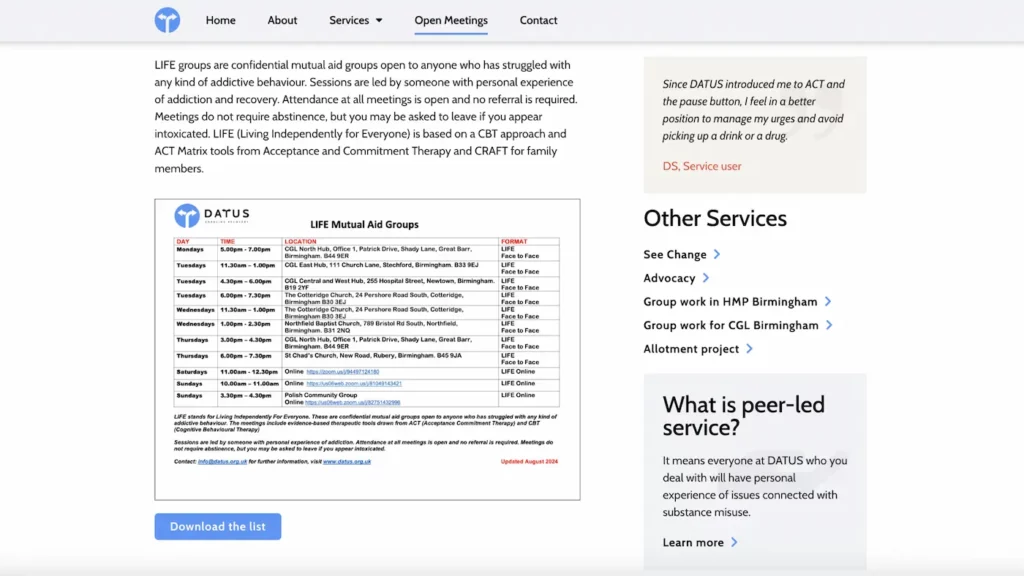
Task: Click the chevron next to Allotment project
Action: (750, 349)
